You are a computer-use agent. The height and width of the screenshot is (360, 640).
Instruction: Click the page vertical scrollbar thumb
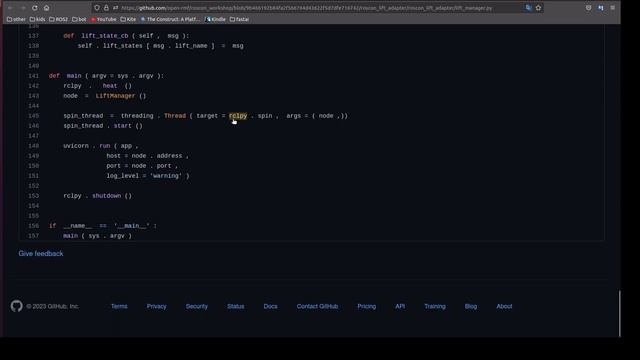click(x=620, y=313)
